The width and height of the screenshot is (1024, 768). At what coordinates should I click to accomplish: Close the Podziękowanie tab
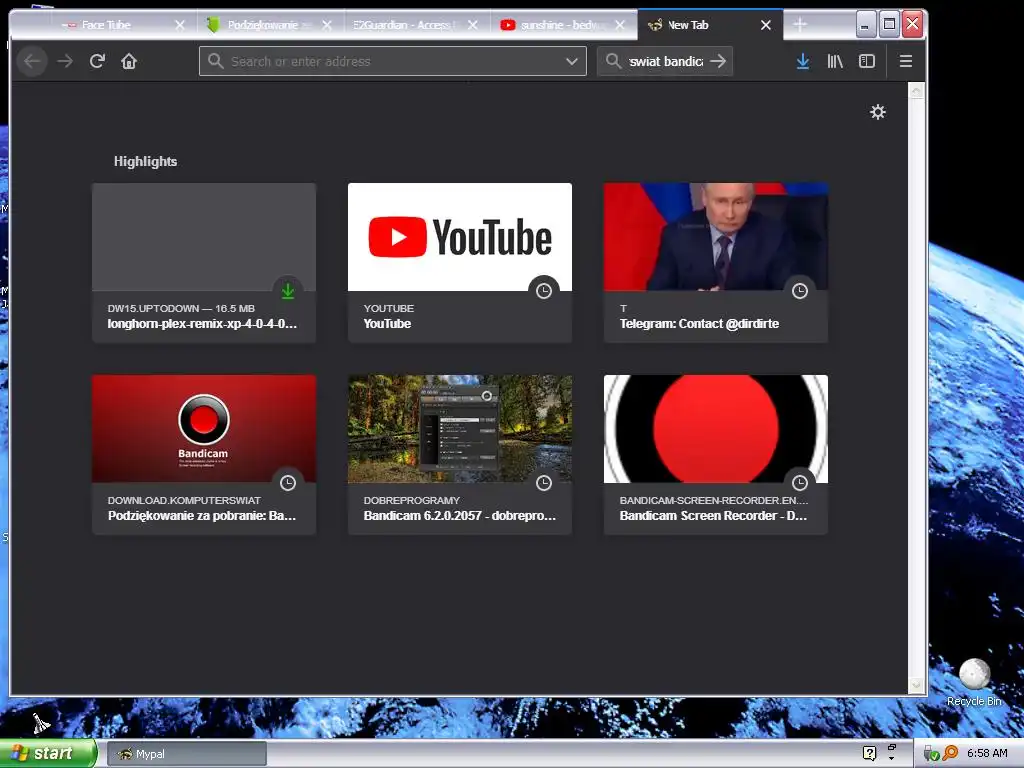(327, 25)
